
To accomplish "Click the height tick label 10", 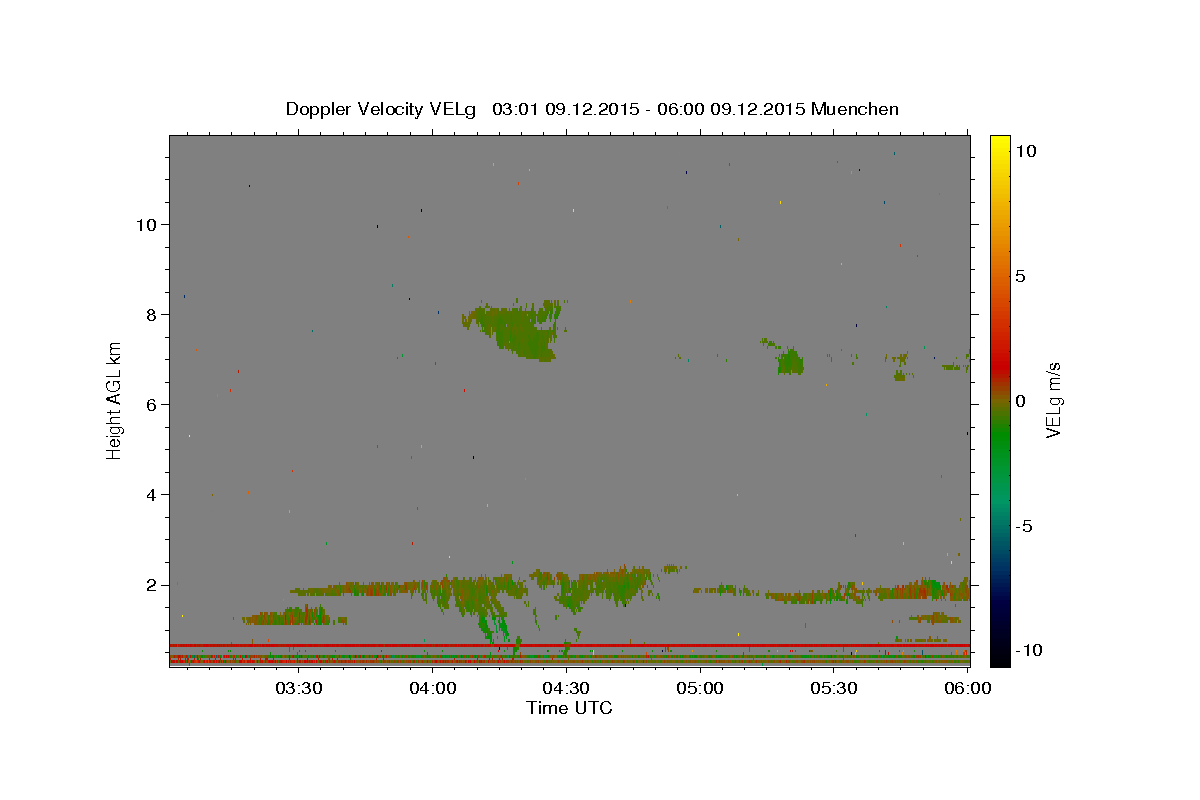I will 147,224.
